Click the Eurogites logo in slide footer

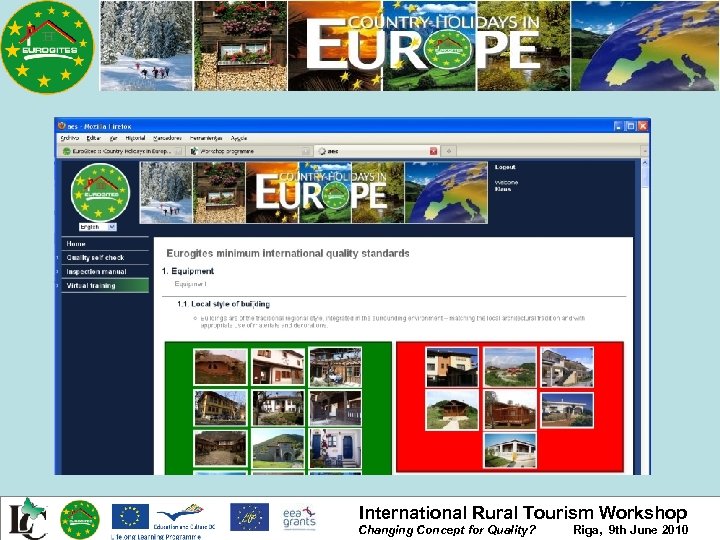tap(80, 519)
